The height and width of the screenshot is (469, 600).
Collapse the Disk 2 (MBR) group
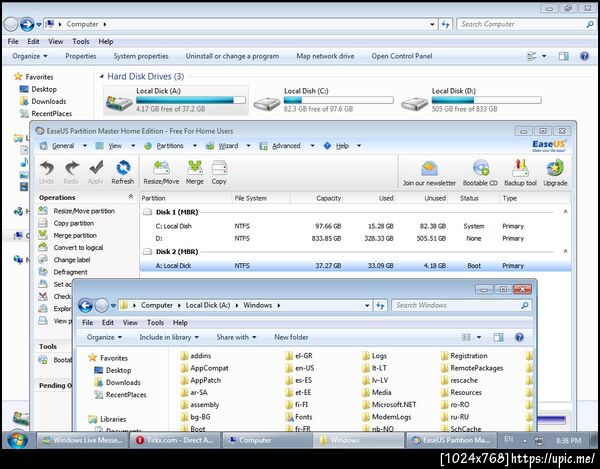pos(565,251)
